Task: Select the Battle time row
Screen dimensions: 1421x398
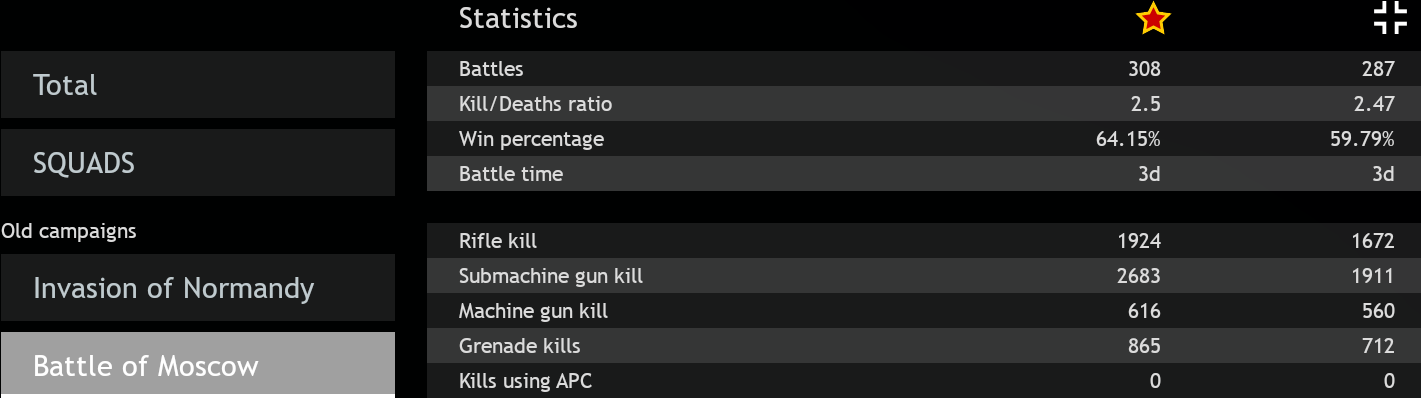Action: pos(924,174)
